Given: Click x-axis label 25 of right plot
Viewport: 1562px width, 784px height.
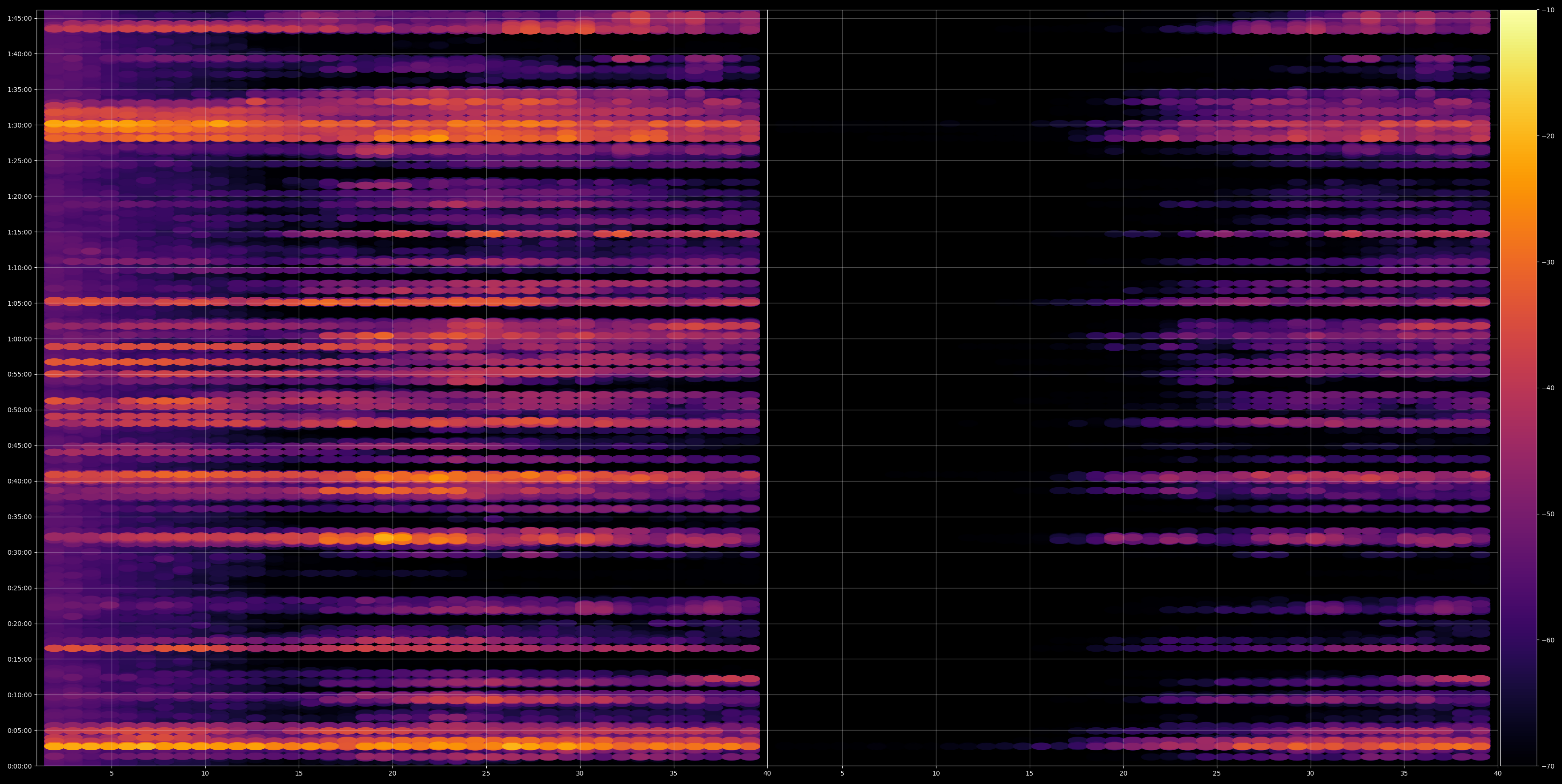Looking at the screenshot, I should (x=1217, y=774).
